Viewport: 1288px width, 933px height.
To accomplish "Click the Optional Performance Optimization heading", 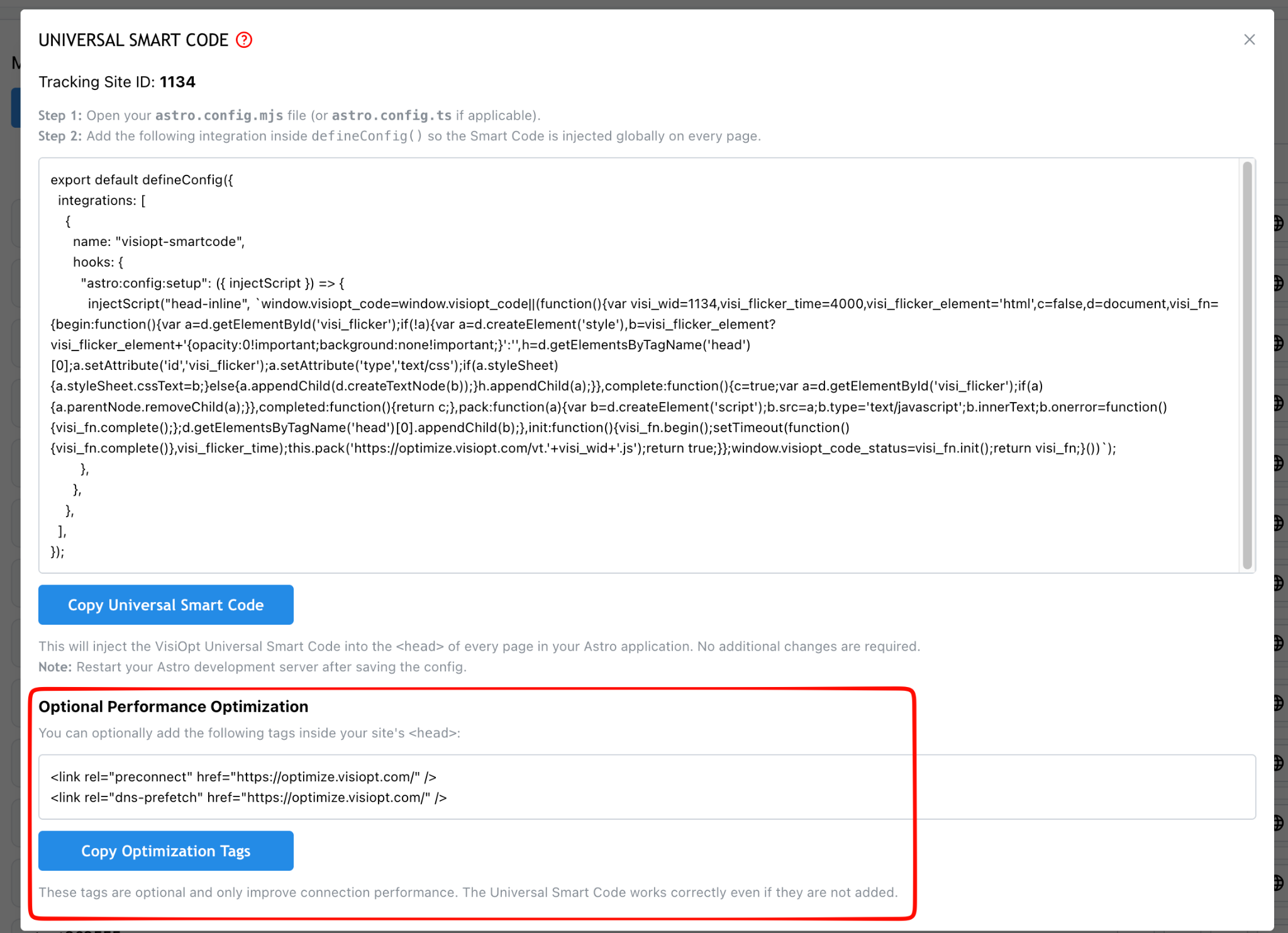I will pyautogui.click(x=174, y=707).
